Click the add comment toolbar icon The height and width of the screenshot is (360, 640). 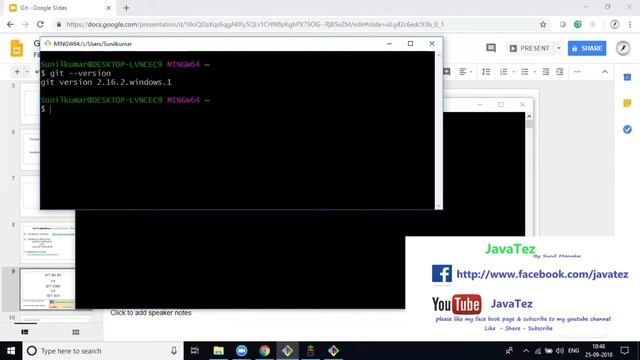(447, 72)
